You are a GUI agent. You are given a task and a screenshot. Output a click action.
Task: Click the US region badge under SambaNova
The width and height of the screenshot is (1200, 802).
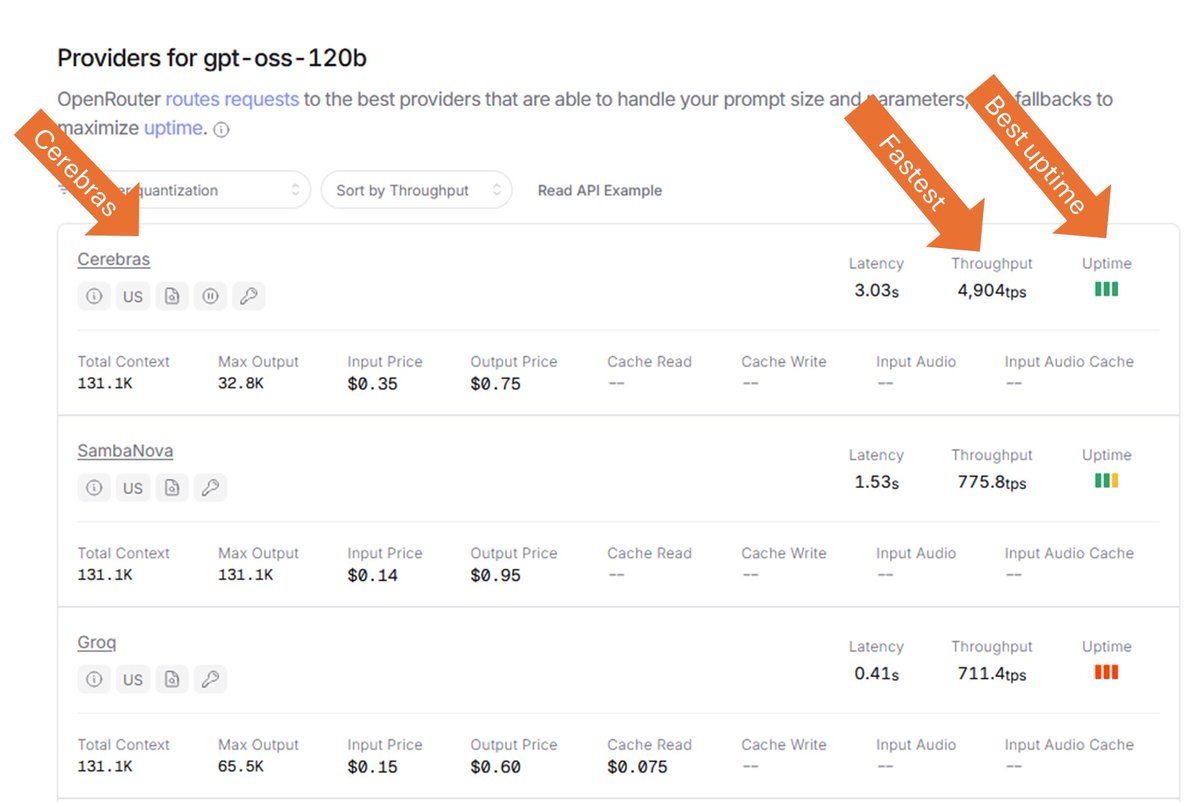pos(133,488)
